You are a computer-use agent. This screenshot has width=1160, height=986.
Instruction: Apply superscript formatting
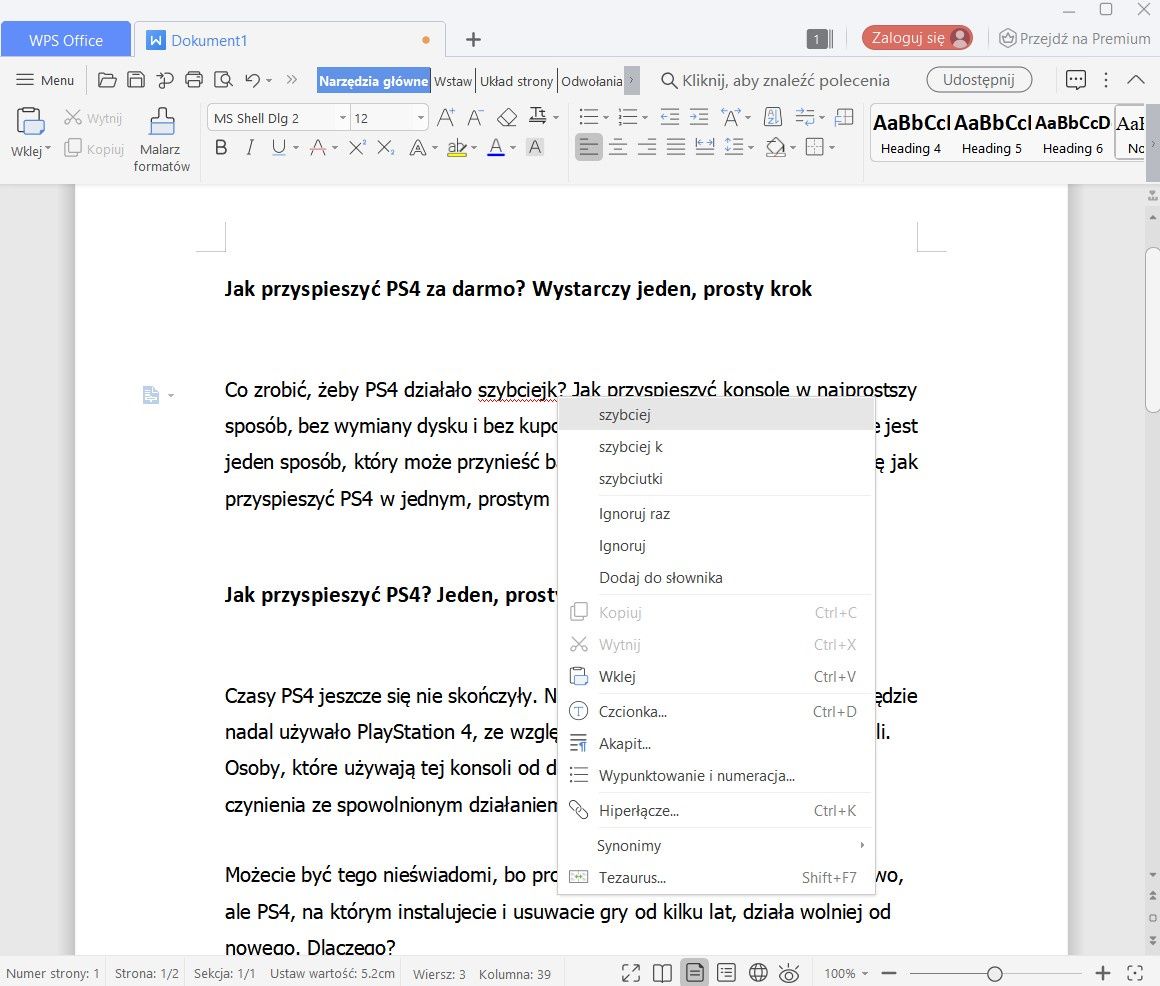(x=357, y=148)
